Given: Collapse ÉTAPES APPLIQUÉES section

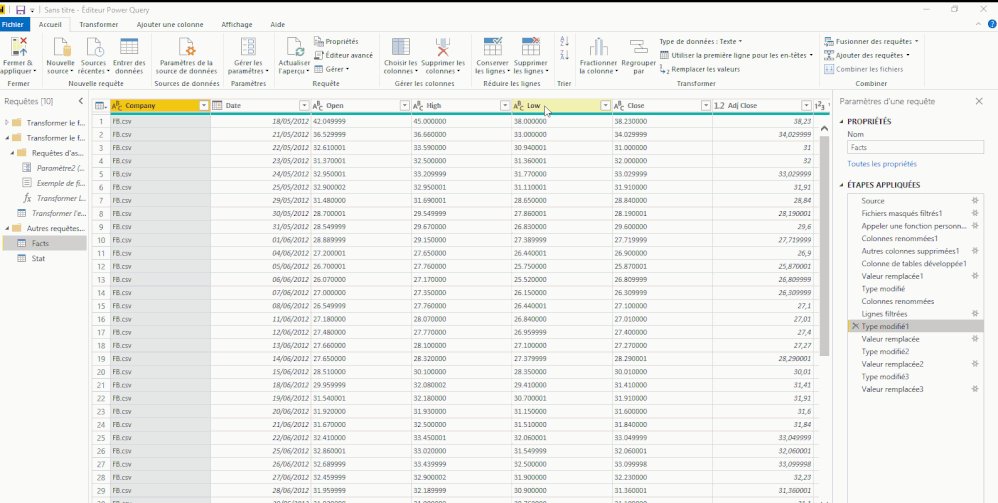Looking at the screenshot, I should (x=842, y=185).
